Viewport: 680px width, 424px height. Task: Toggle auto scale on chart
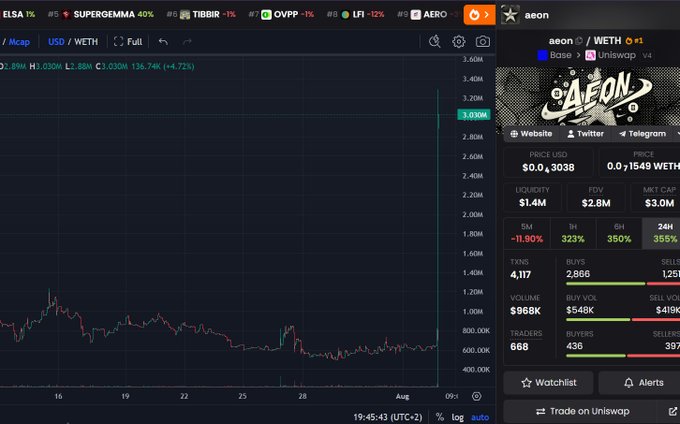pos(480,417)
